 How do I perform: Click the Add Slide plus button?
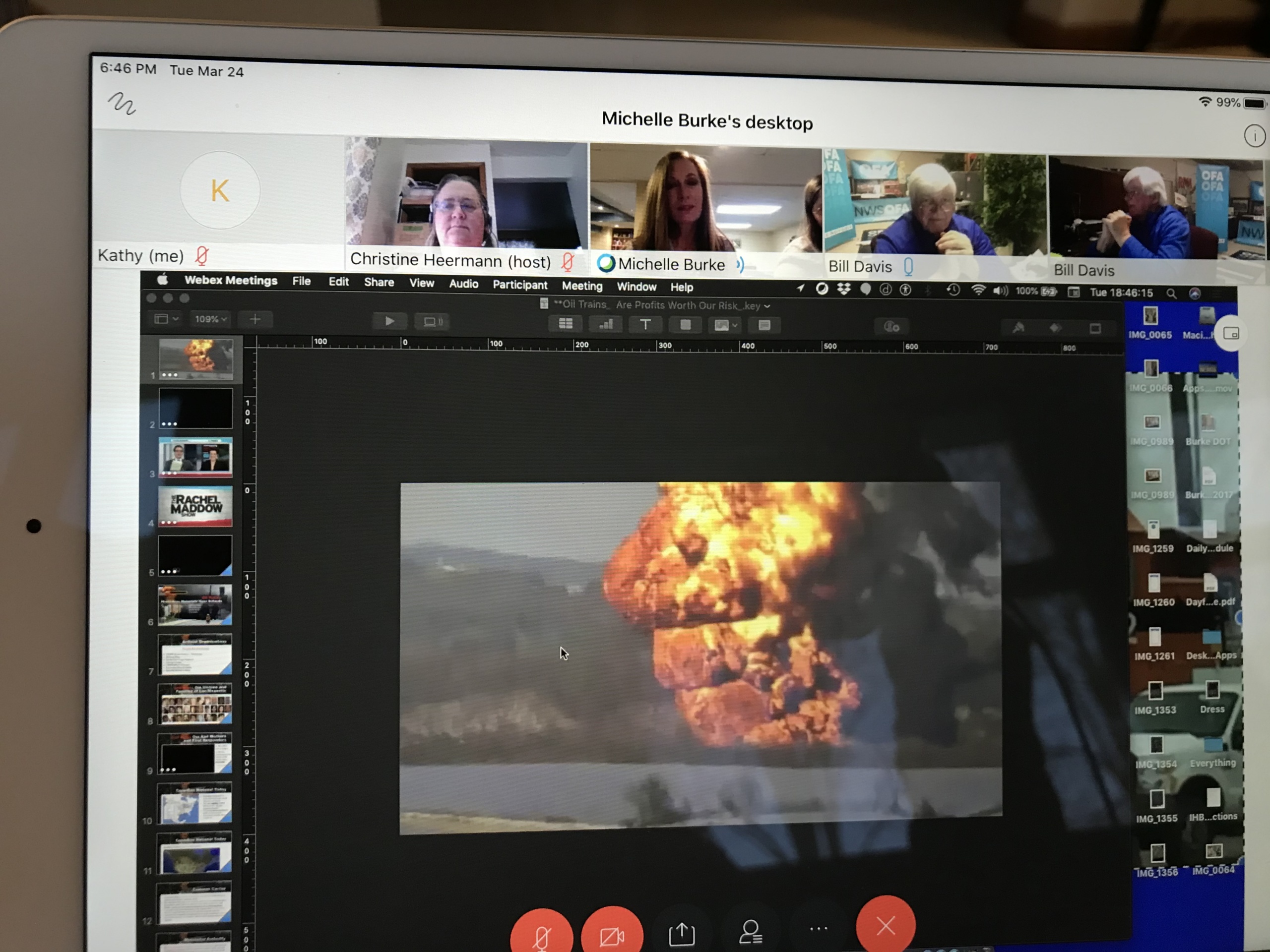pos(255,319)
